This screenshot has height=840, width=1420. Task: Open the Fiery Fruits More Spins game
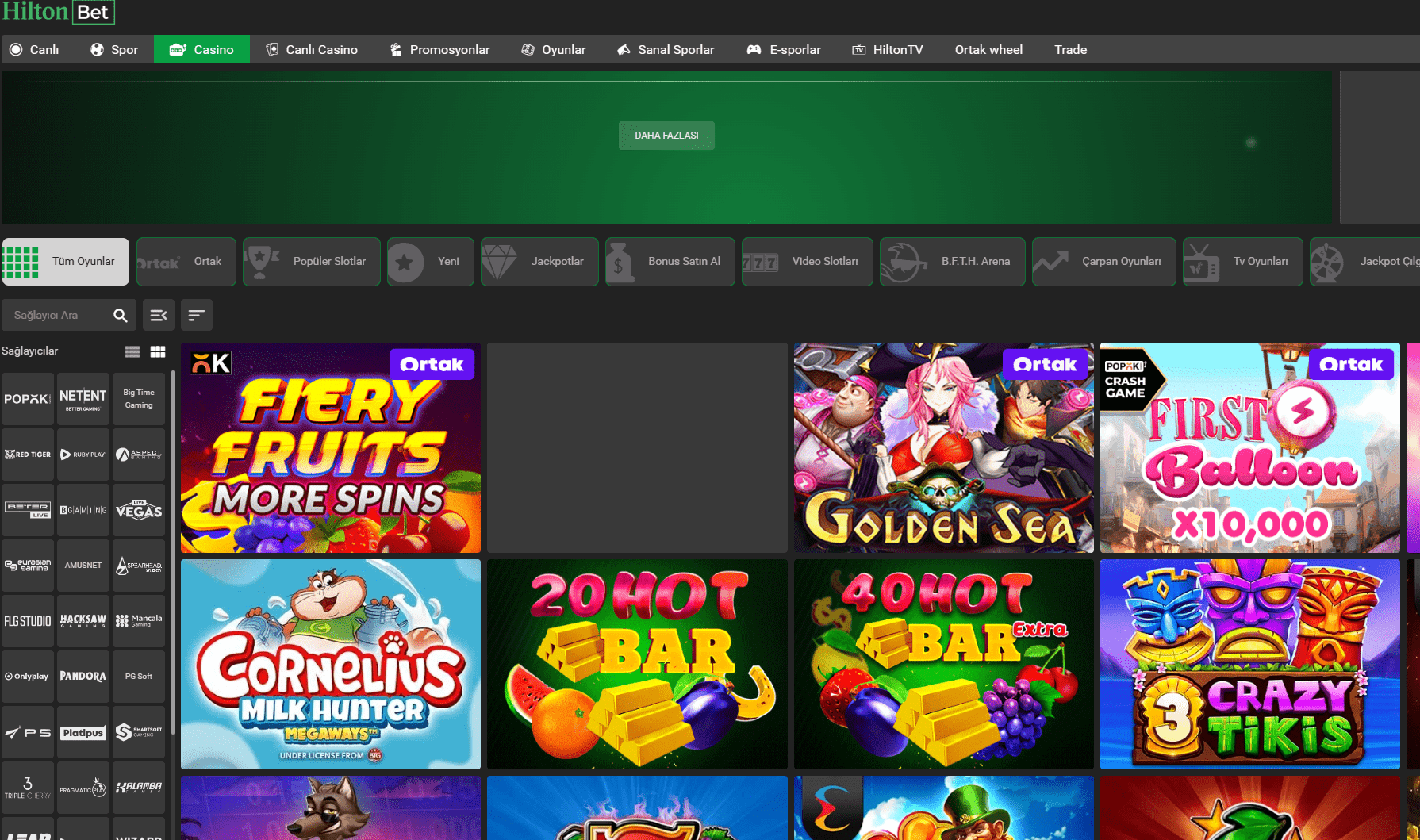(x=331, y=448)
